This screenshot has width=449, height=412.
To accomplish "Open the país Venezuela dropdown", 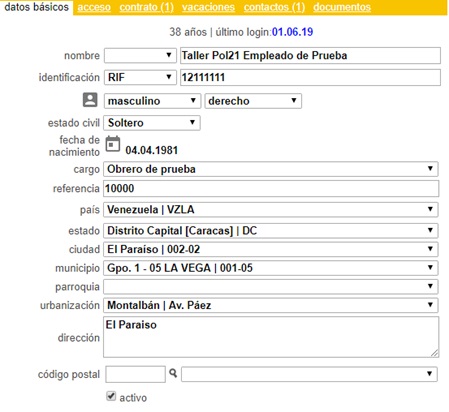I will (271, 209).
